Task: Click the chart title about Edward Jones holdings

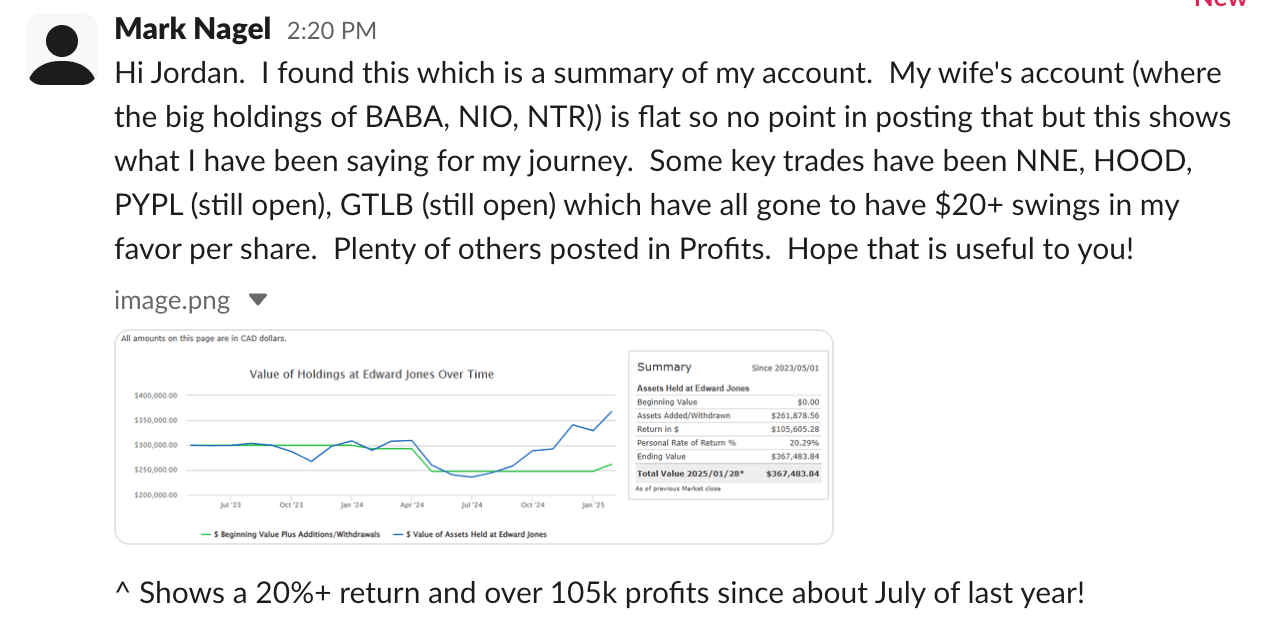Action: click(x=371, y=374)
